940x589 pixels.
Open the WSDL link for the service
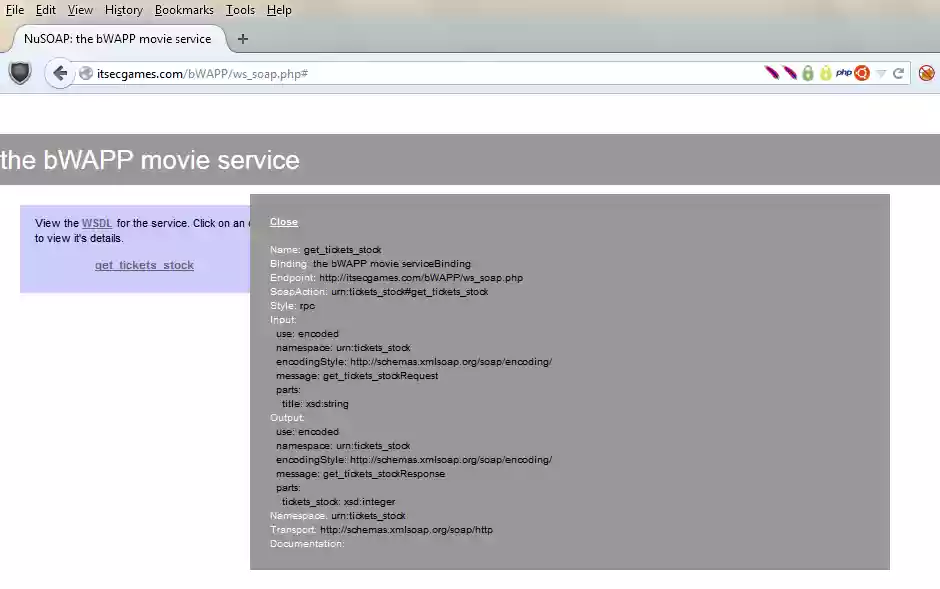[x=97, y=223]
